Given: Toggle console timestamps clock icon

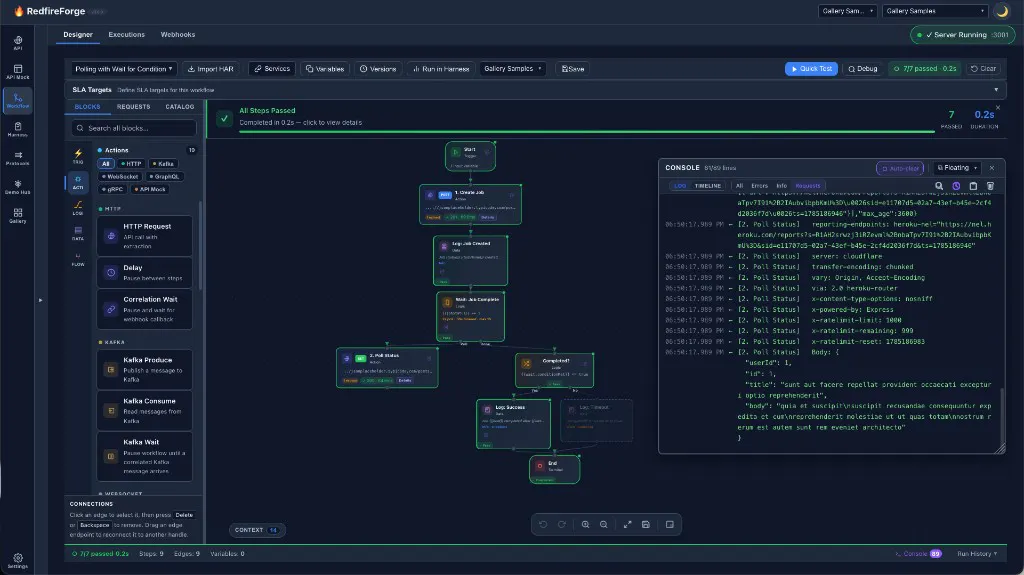Looking at the screenshot, I should pos(956,186).
